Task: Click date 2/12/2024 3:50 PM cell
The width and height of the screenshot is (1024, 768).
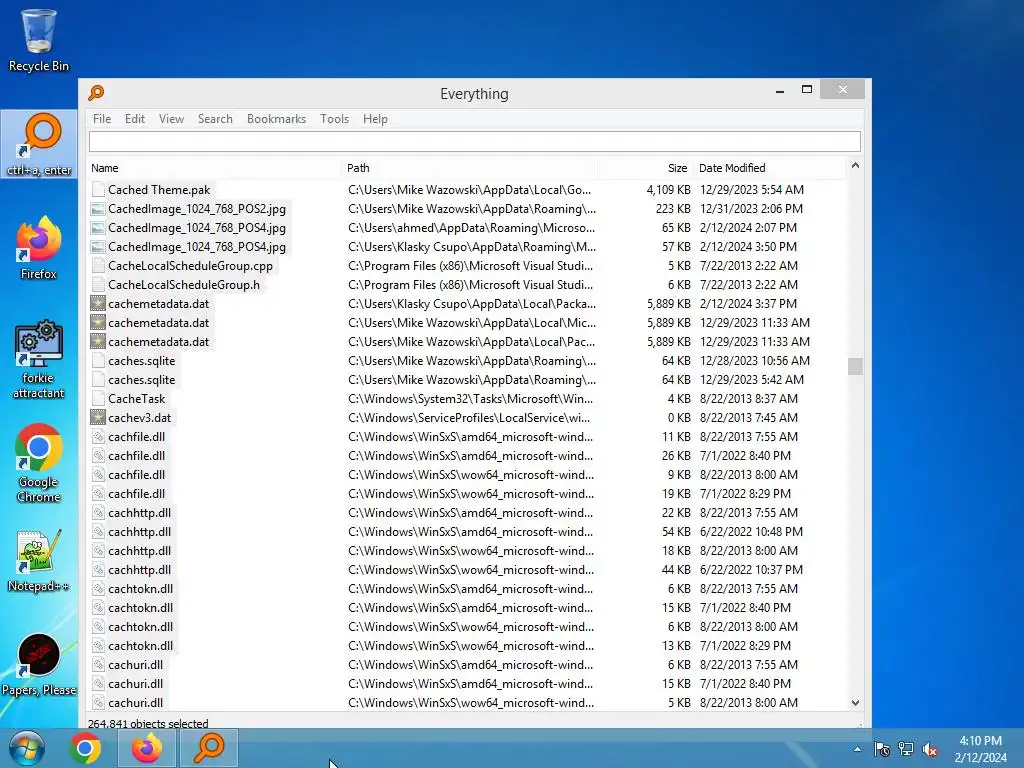Action: 748,247
